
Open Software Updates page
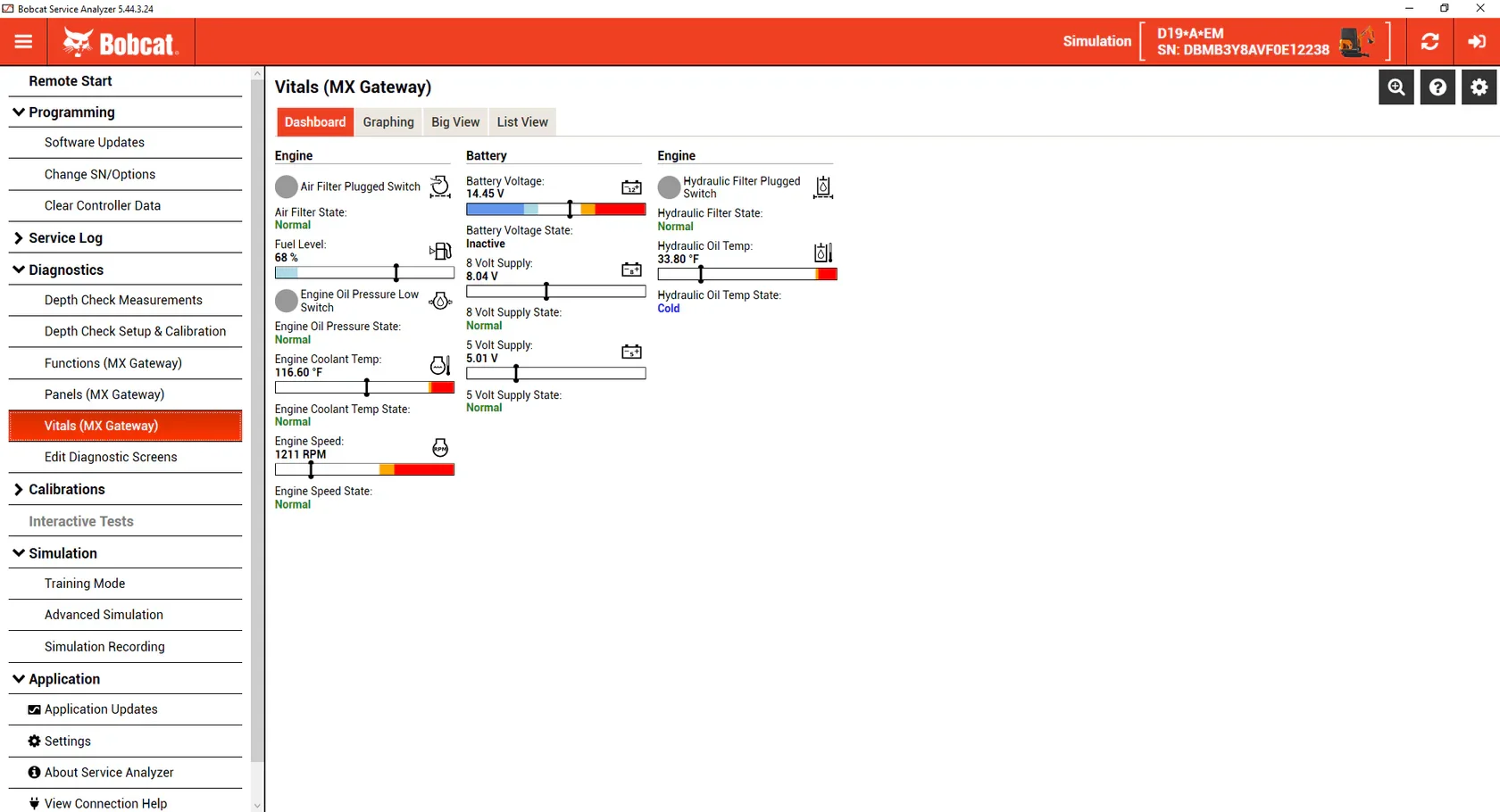[125, 143]
